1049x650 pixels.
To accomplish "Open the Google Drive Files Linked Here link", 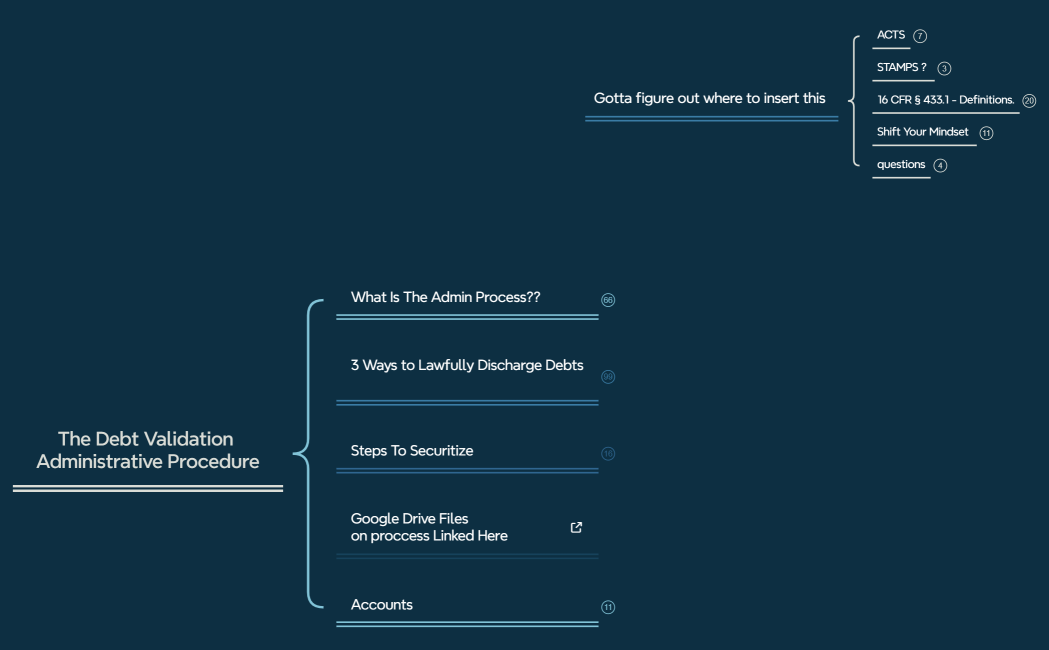I will [430, 527].
